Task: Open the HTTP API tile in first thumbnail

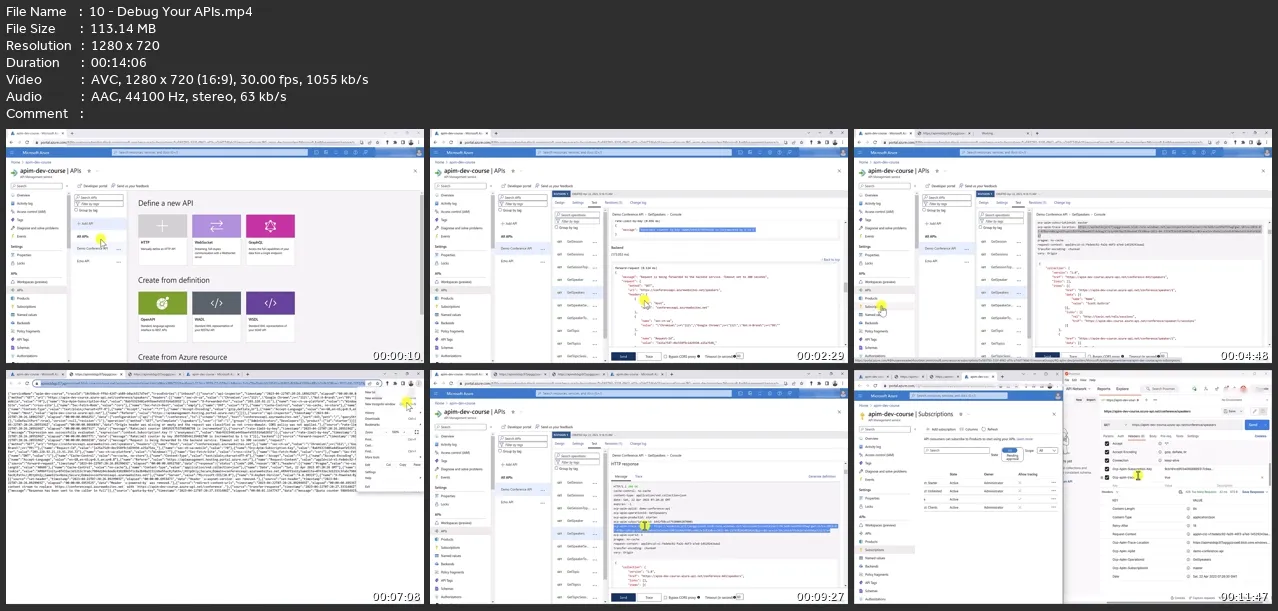Action: point(163,240)
